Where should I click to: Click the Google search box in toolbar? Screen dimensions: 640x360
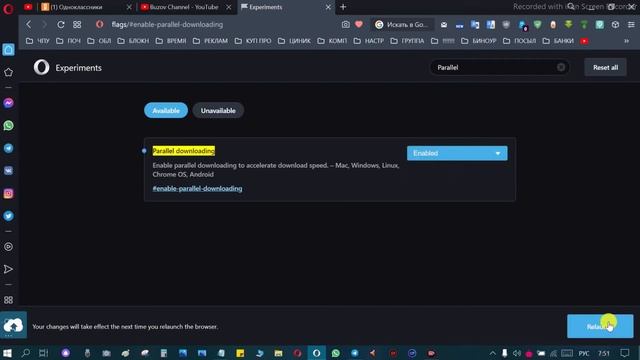(402, 24)
